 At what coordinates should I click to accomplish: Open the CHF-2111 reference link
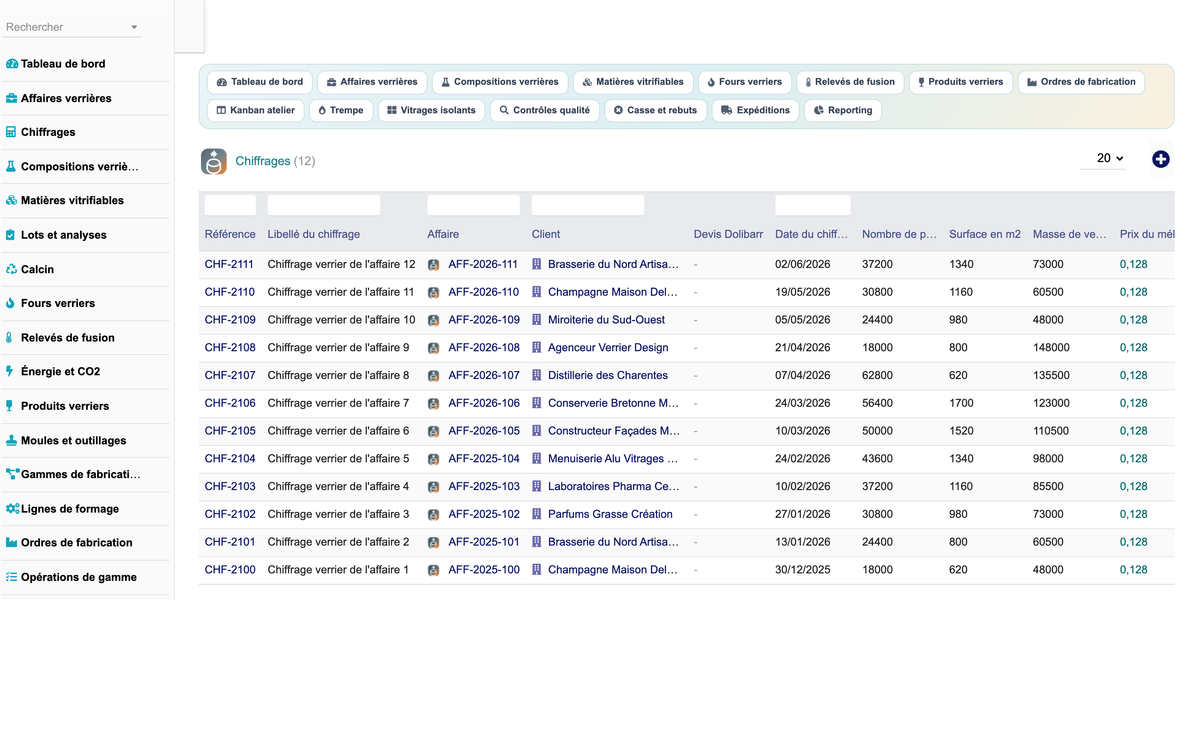pyautogui.click(x=230, y=265)
